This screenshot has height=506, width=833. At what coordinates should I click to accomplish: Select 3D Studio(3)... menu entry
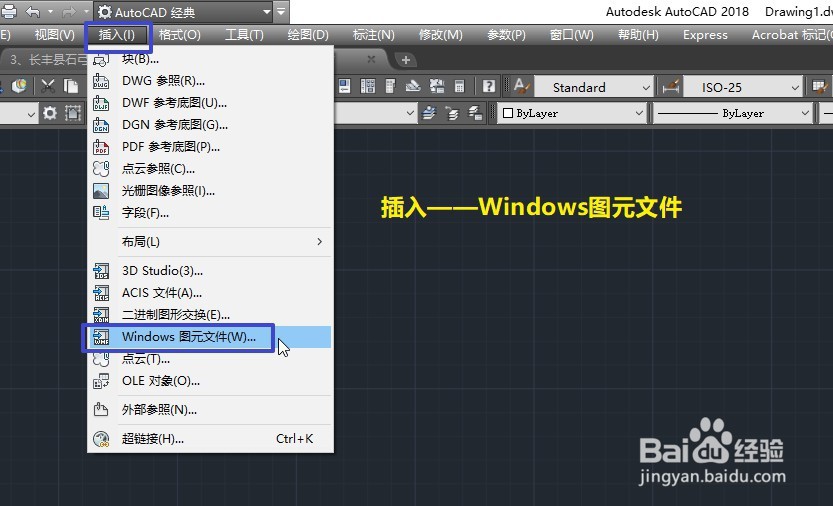click(x=210, y=271)
